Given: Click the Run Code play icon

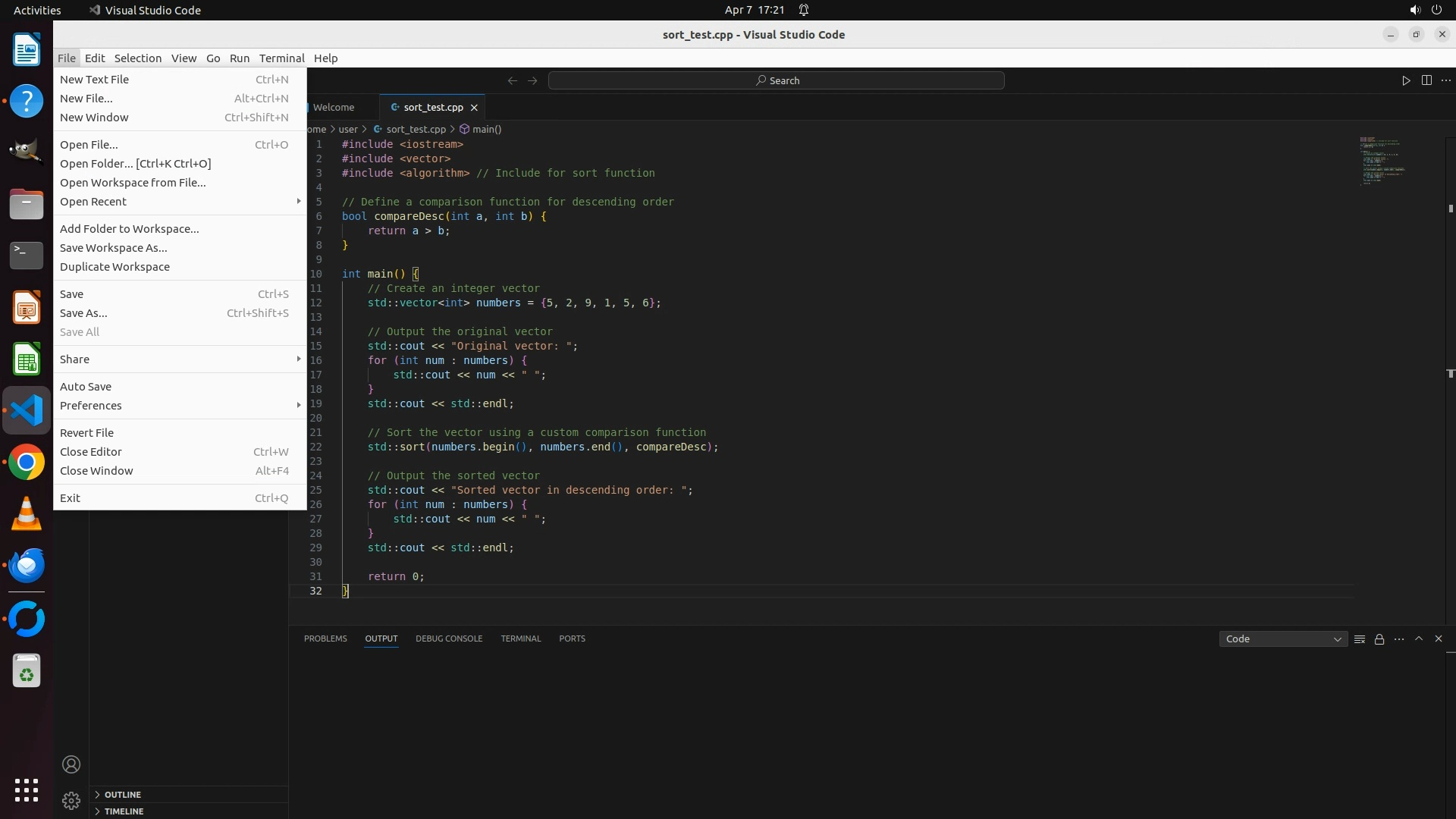Looking at the screenshot, I should point(1406,80).
